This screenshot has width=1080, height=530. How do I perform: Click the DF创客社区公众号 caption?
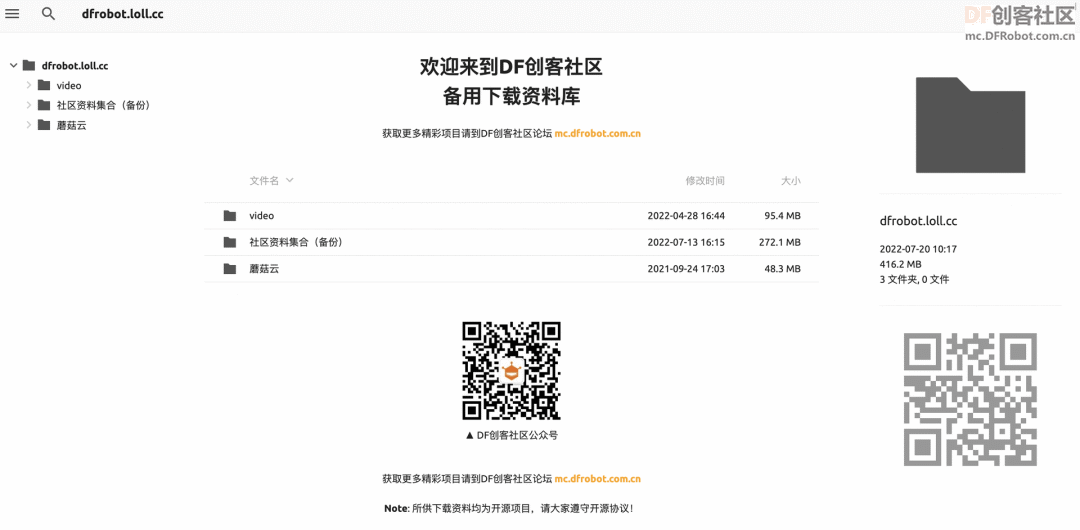511,435
